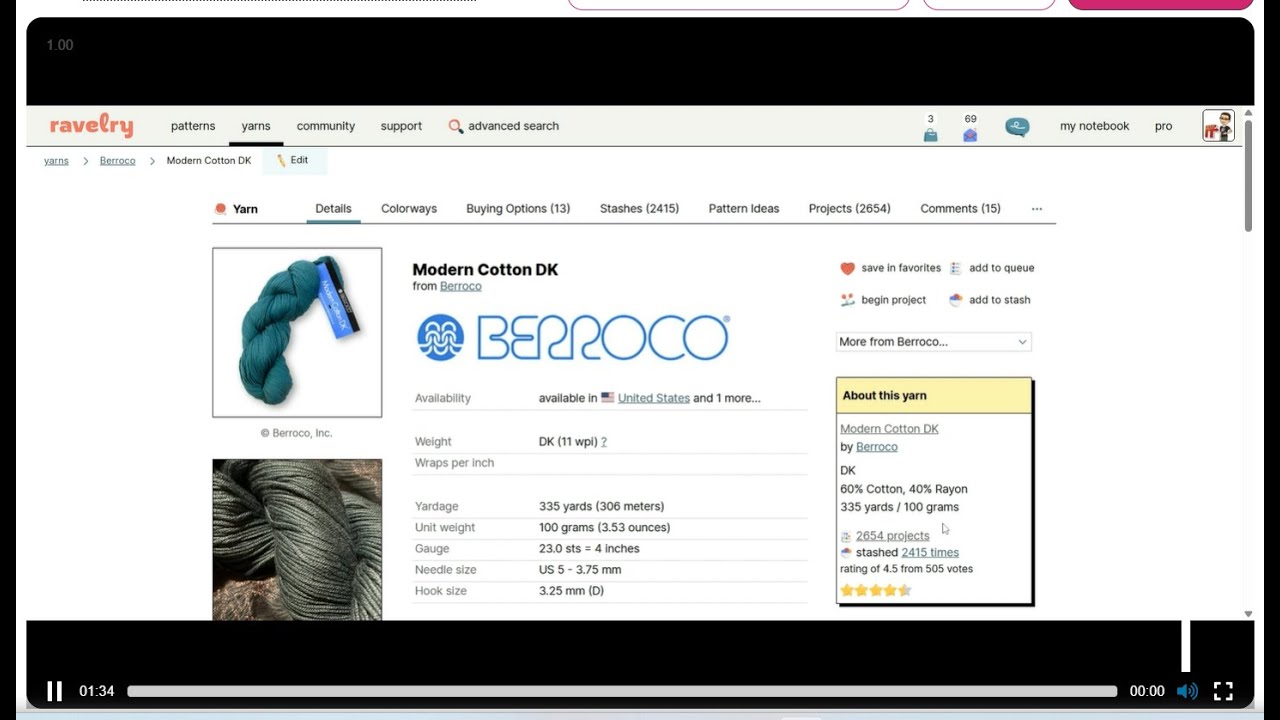
Task: Open the patterns menu
Action: tap(193, 126)
